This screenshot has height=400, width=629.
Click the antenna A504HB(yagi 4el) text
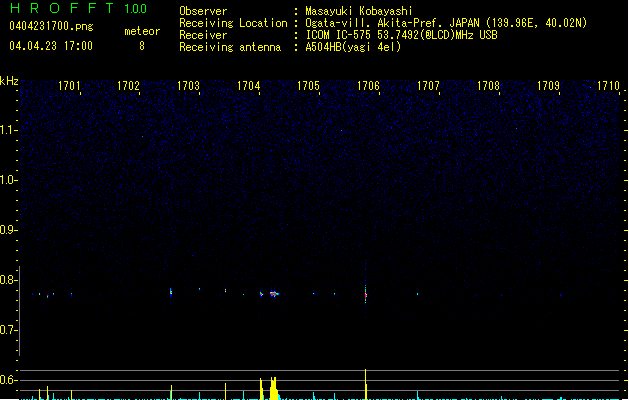(353, 47)
